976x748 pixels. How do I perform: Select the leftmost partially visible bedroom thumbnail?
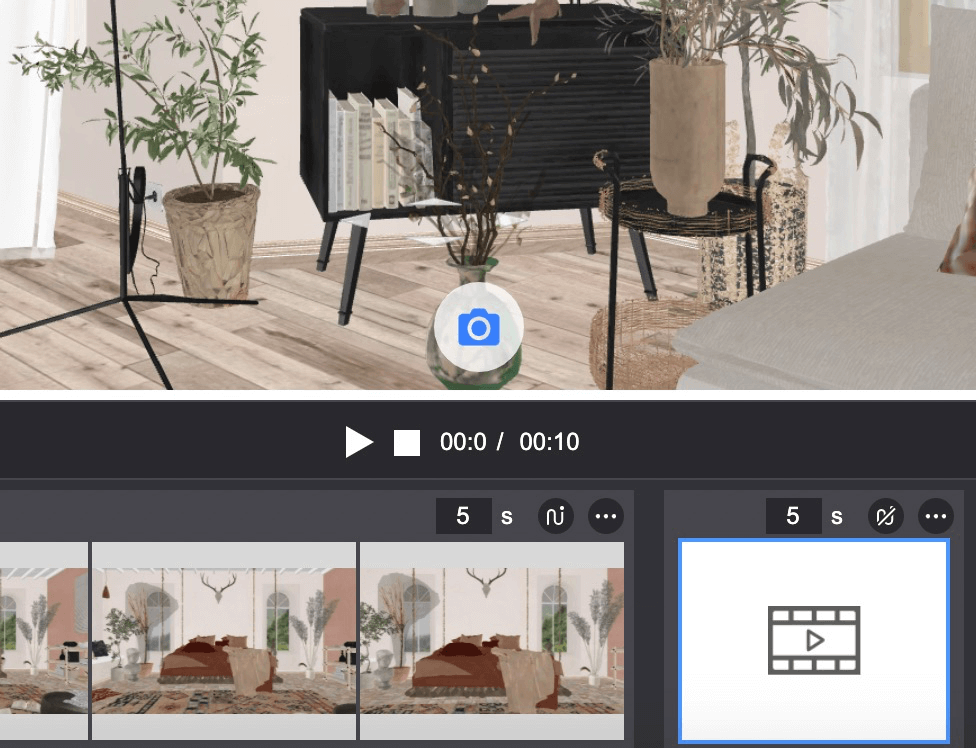pos(43,640)
